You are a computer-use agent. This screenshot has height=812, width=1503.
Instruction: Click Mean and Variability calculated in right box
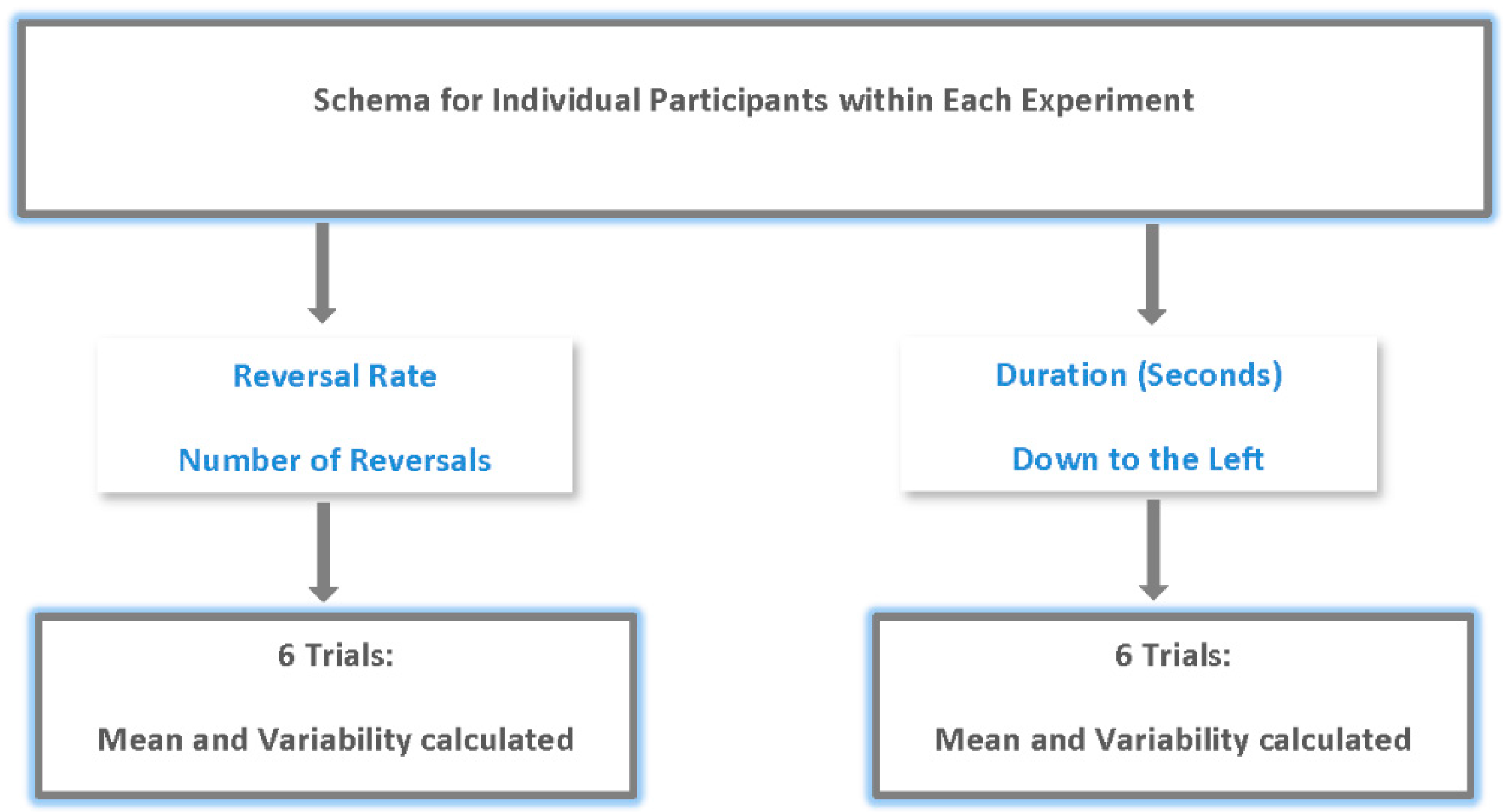coord(1173,740)
